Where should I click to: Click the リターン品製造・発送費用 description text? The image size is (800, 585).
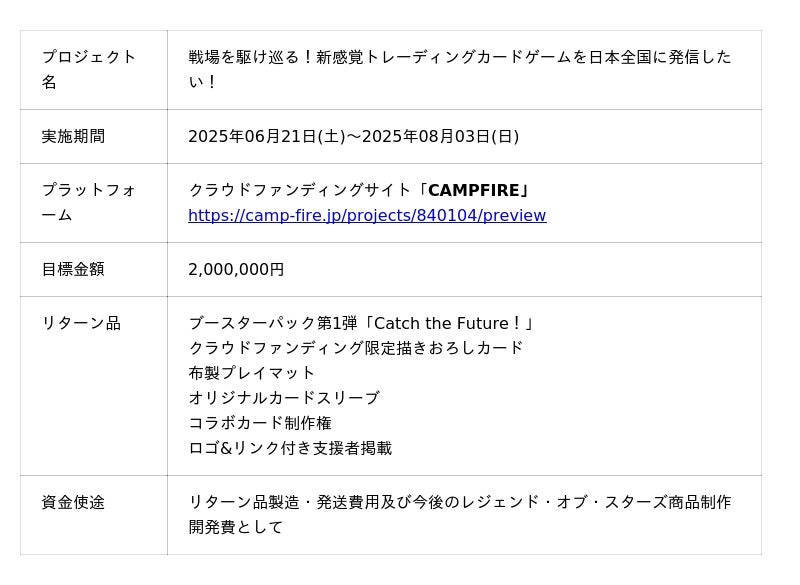(x=460, y=502)
